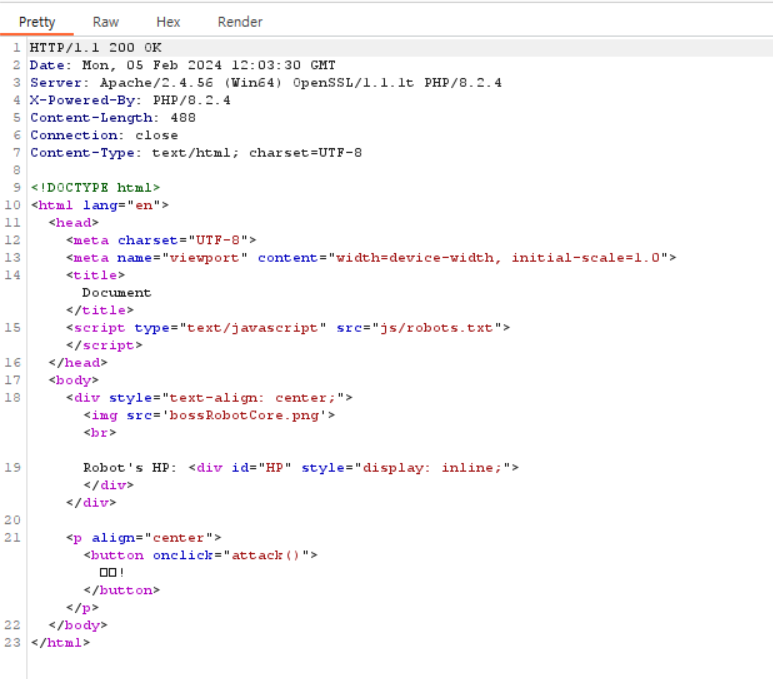Image resolution: width=773 pixels, height=679 pixels.
Task: Open the Render tab
Action: point(240,22)
